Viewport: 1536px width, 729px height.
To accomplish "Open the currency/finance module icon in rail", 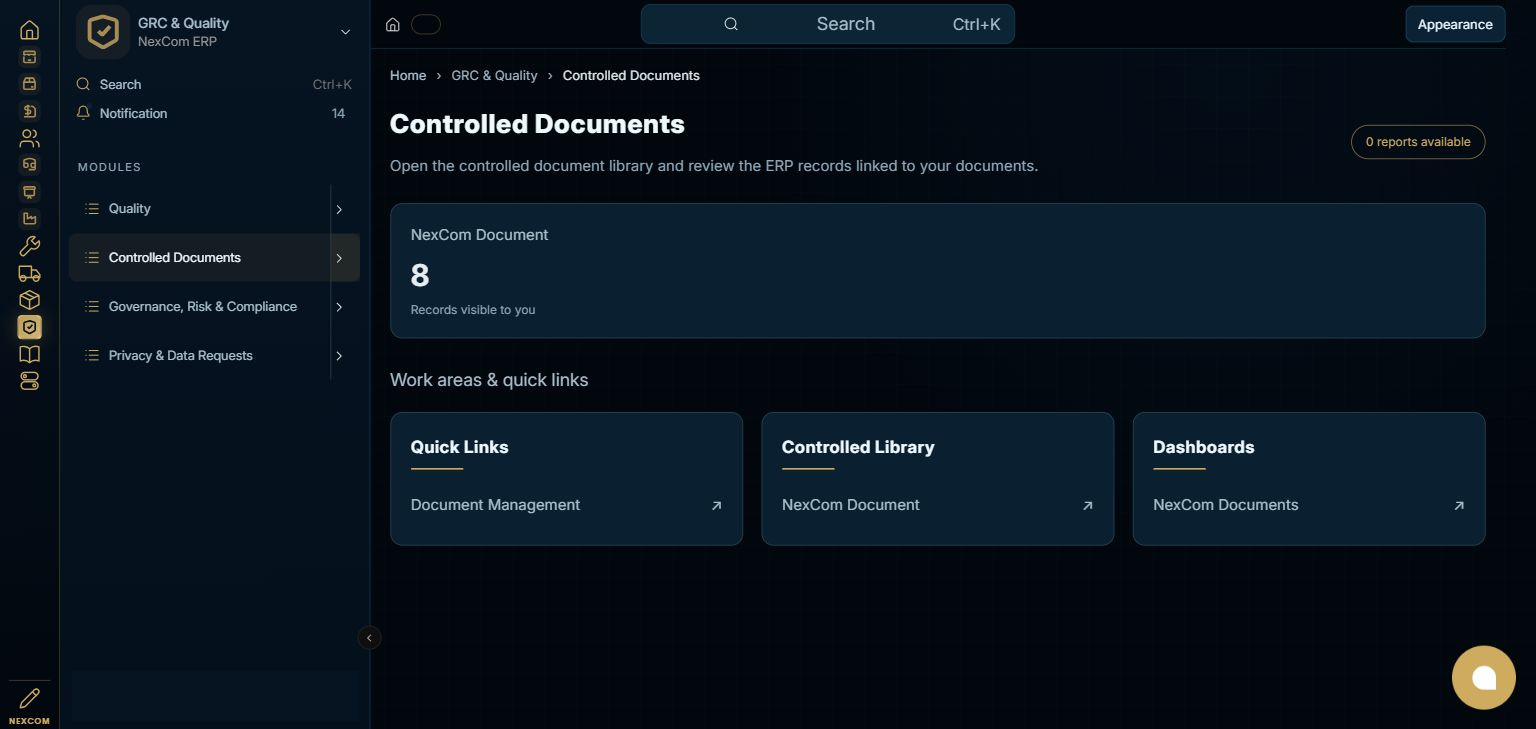I will [x=29, y=111].
